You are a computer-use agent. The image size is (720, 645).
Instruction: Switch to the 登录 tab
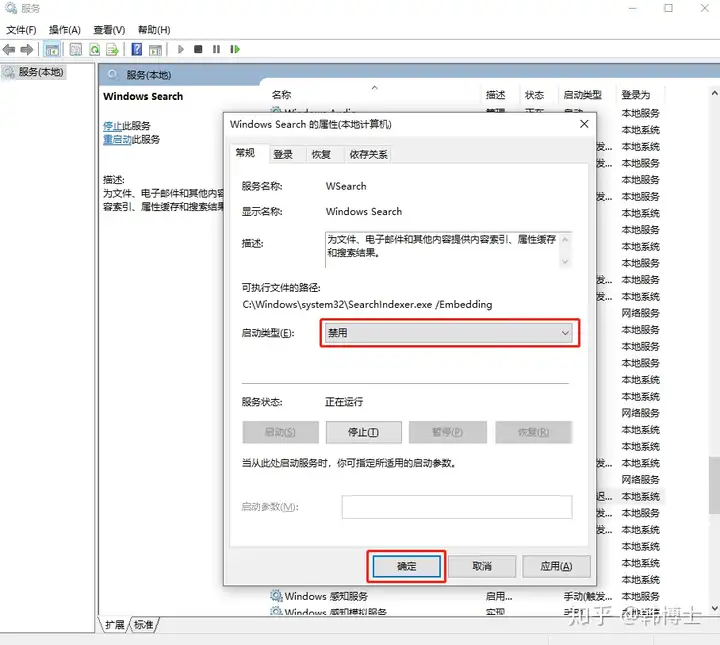(x=283, y=155)
